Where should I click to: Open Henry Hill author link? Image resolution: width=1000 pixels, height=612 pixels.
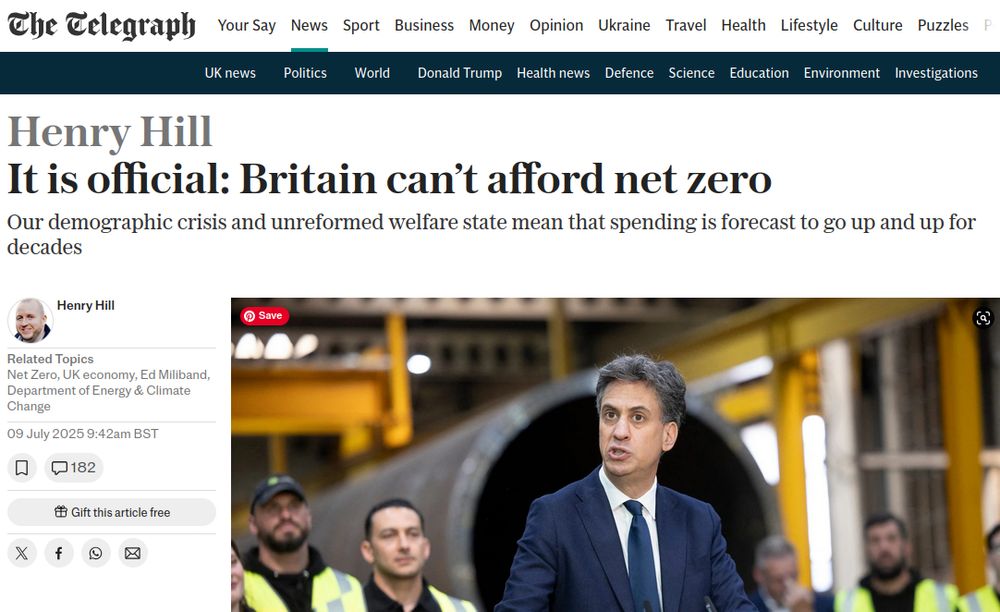(x=86, y=305)
